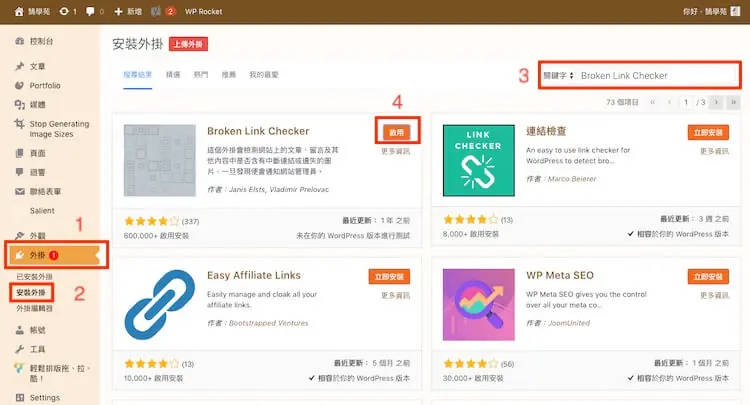The height and width of the screenshot is (405, 750).
Task: Open 更多資訊 for Broken Link Checker
Action: point(396,151)
